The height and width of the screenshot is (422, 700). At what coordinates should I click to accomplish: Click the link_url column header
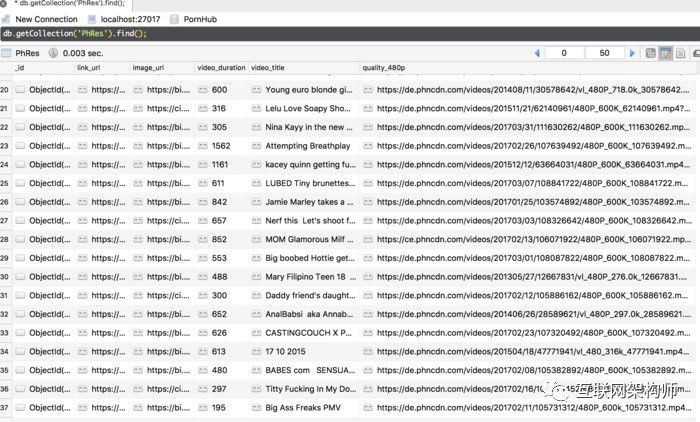coord(88,68)
